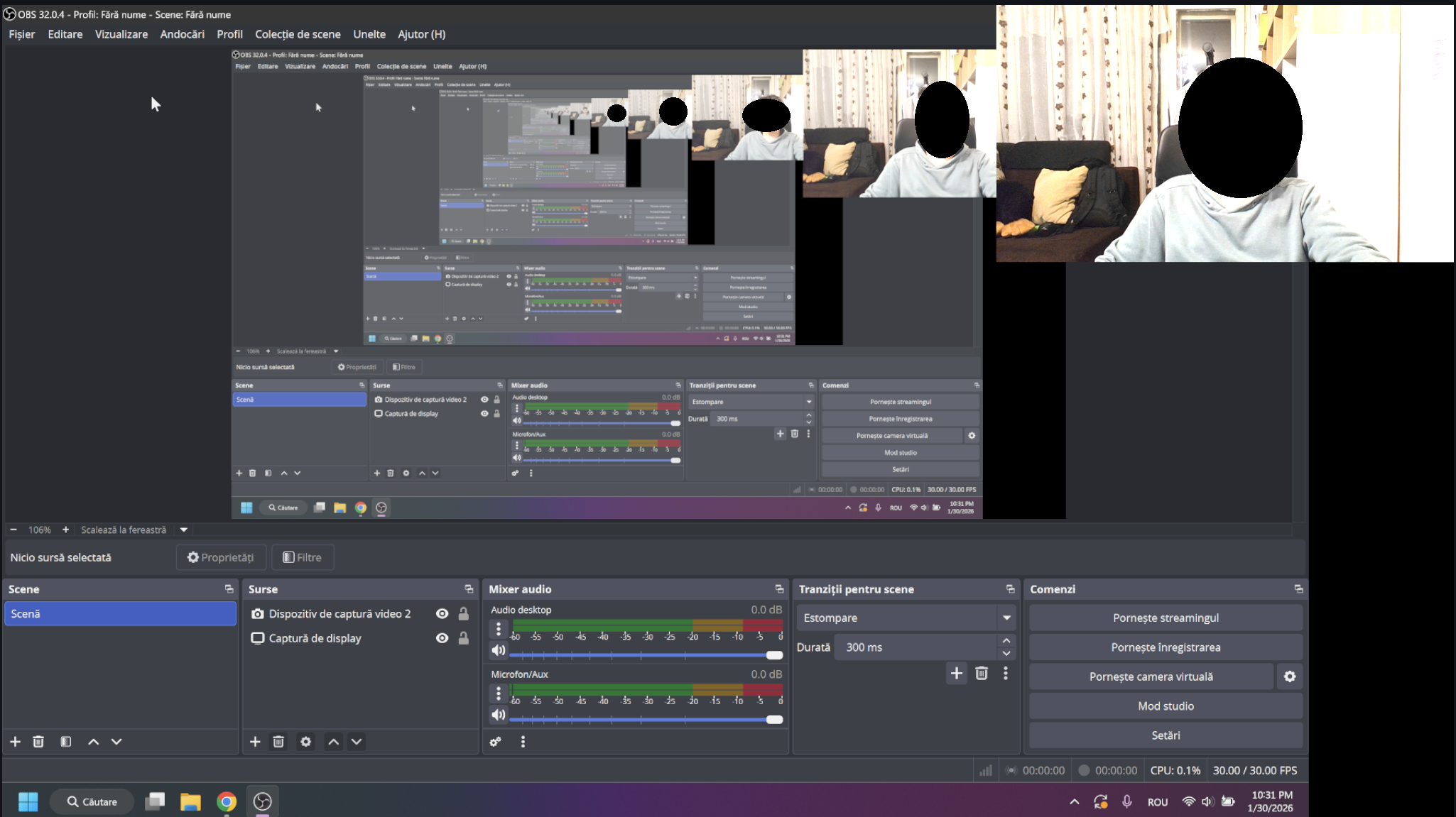This screenshot has height=817, width=1456.
Task: Open virtual camera settings gear
Action: (x=1290, y=676)
